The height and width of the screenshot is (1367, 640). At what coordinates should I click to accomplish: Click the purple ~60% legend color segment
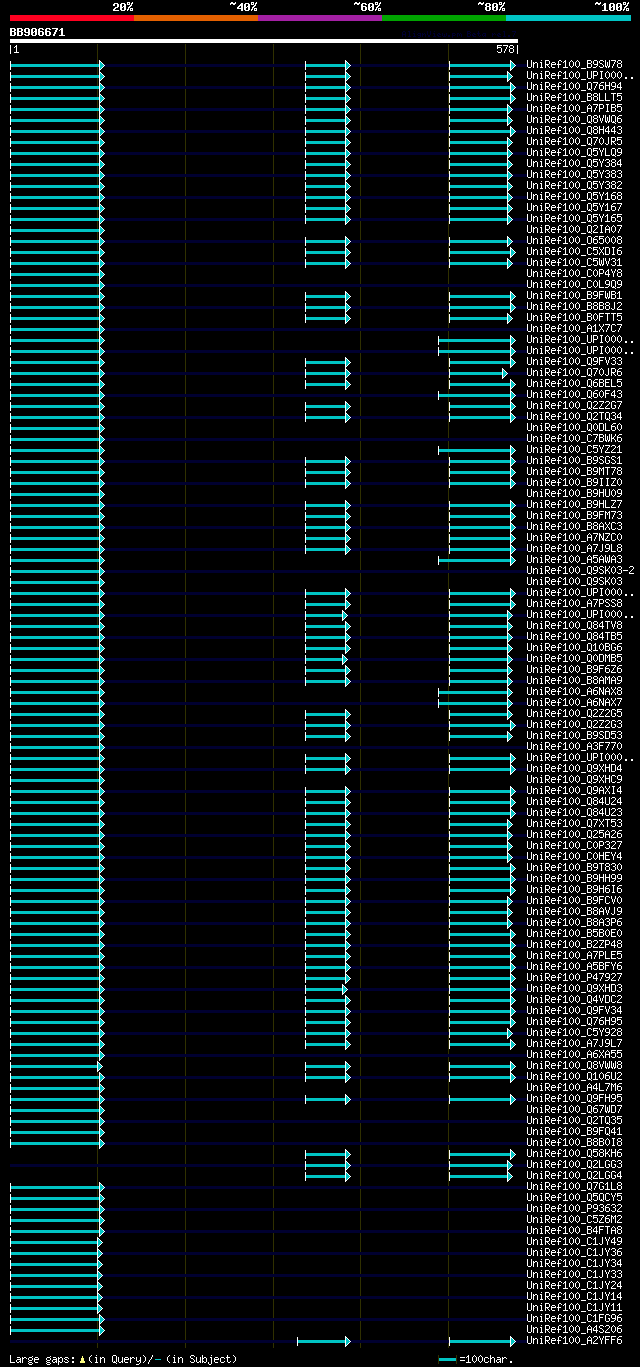pyautogui.click(x=320, y=18)
